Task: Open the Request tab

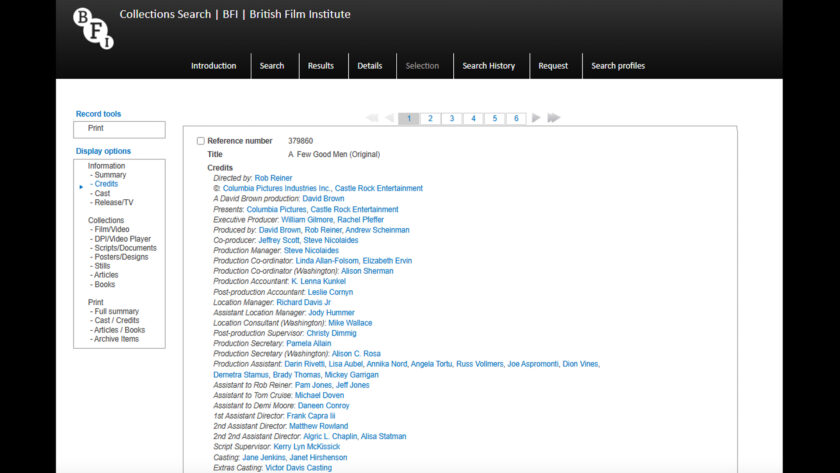Action: (x=553, y=66)
